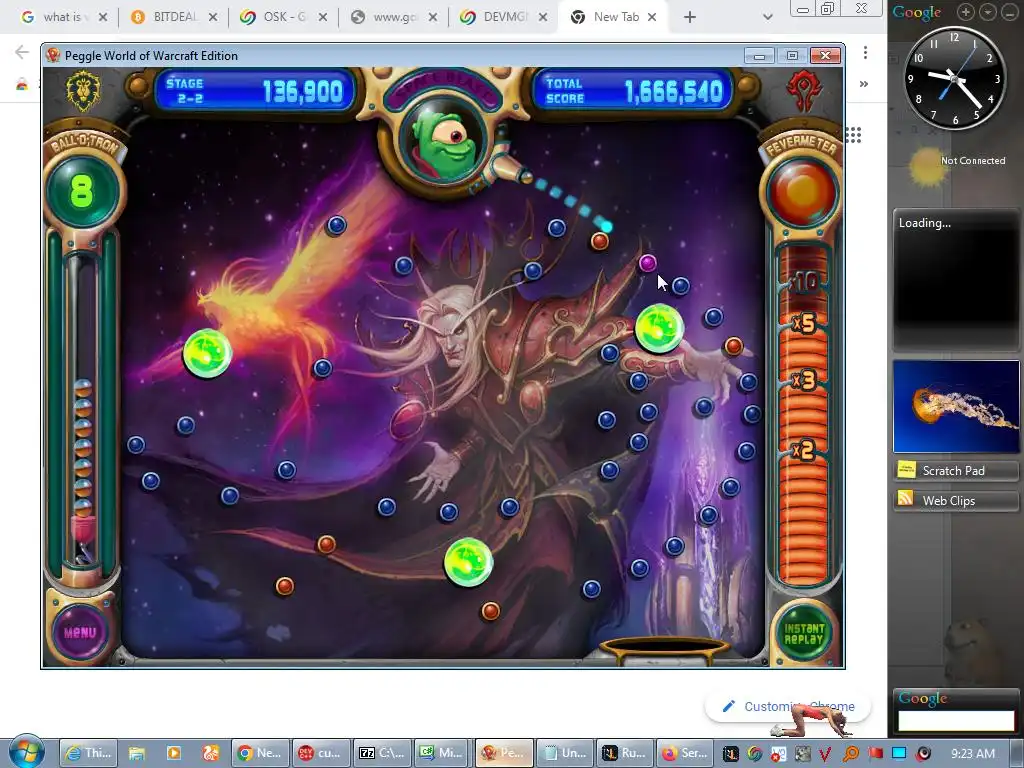1024x768 pixels.
Task: Click the analog clock gadget
Action: coord(954,78)
